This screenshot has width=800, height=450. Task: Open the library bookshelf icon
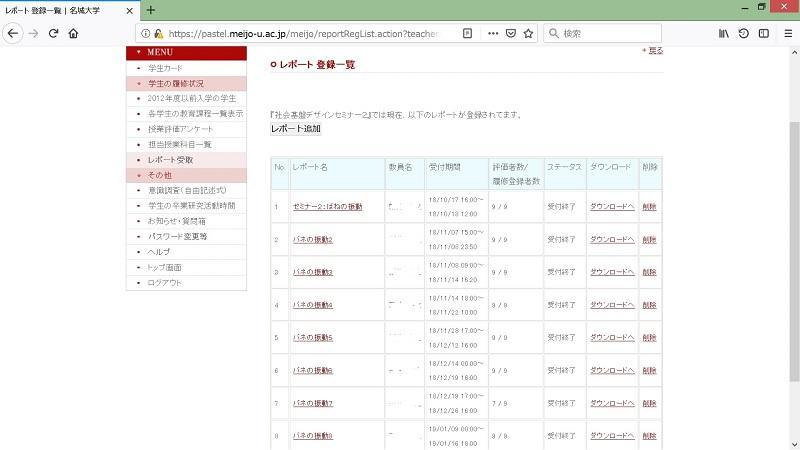(x=723, y=33)
